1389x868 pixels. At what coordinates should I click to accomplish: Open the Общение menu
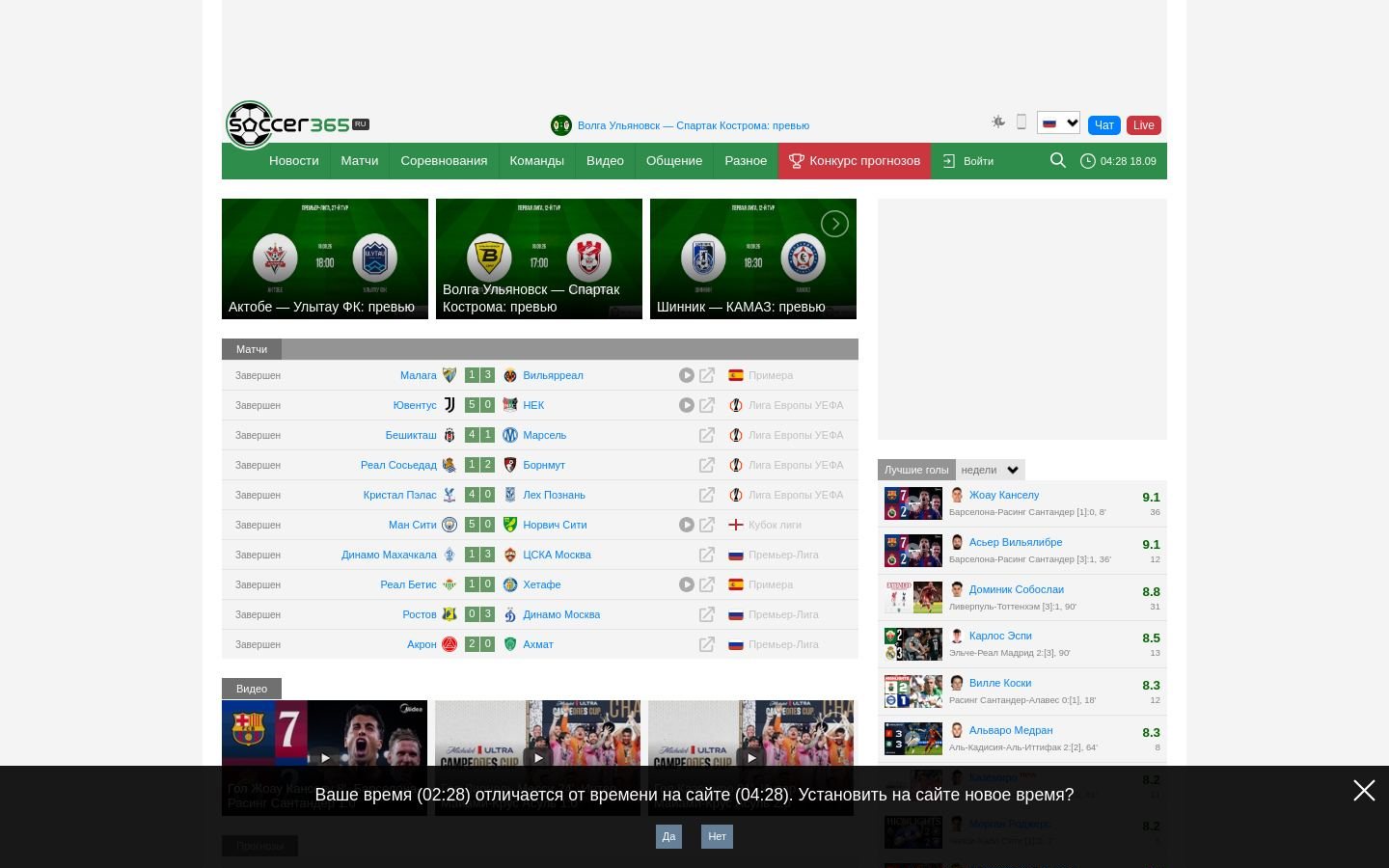click(674, 161)
